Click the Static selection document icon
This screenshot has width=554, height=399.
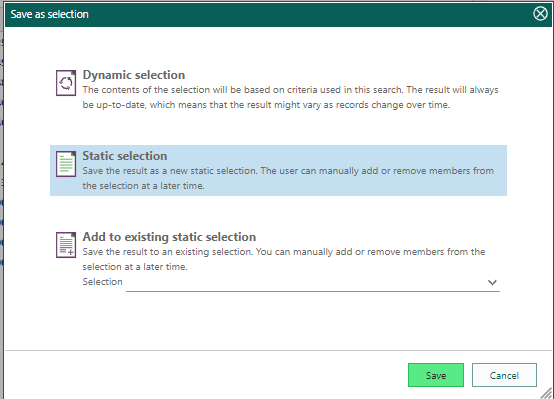click(66, 164)
